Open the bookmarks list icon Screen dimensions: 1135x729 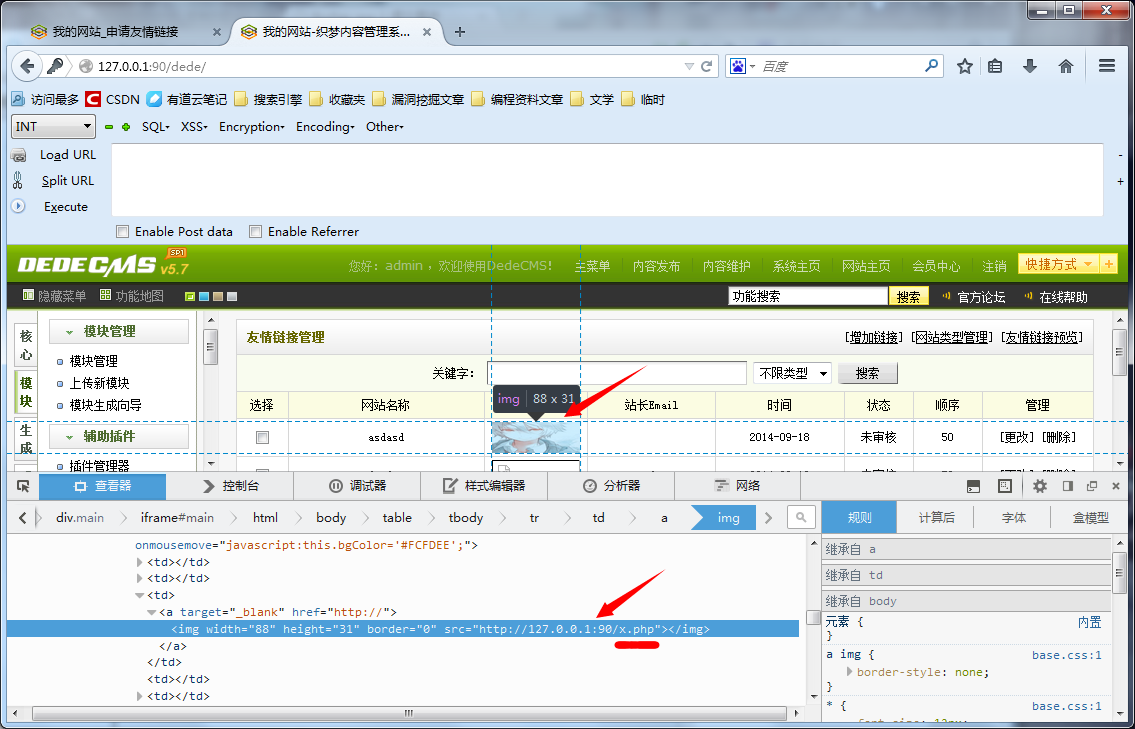[x=996, y=67]
